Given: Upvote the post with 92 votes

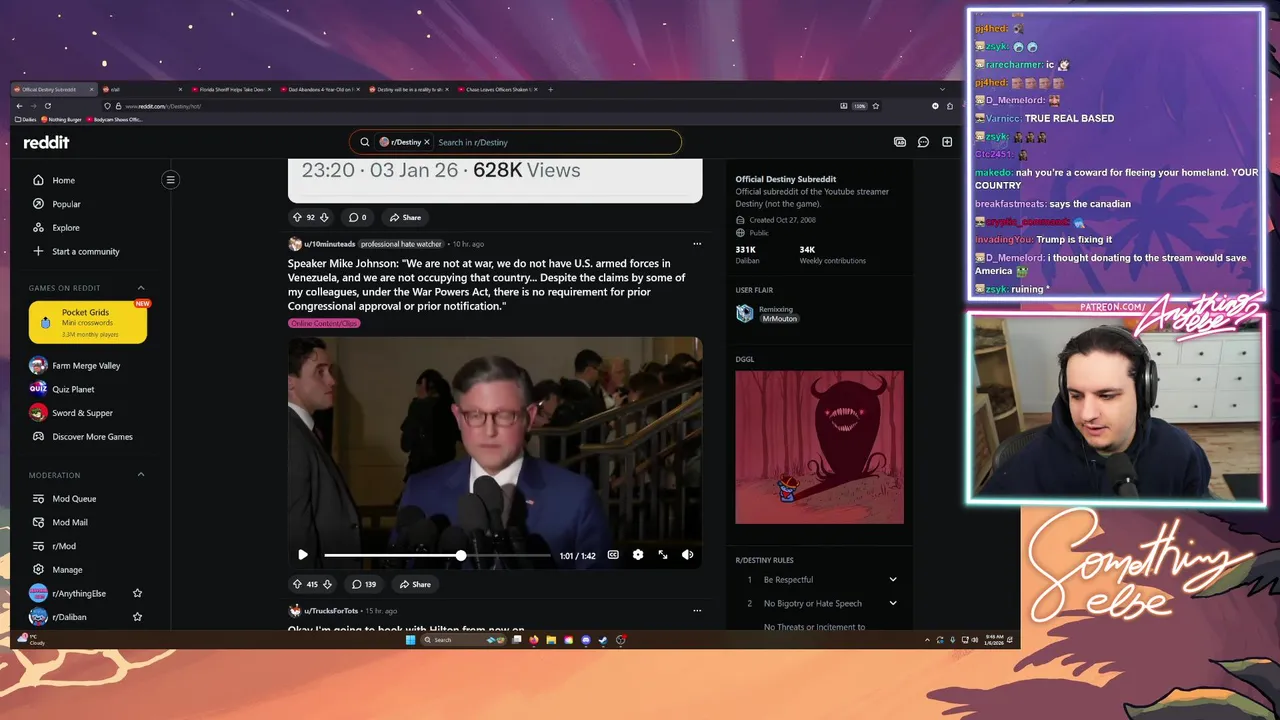Looking at the screenshot, I should [297, 217].
